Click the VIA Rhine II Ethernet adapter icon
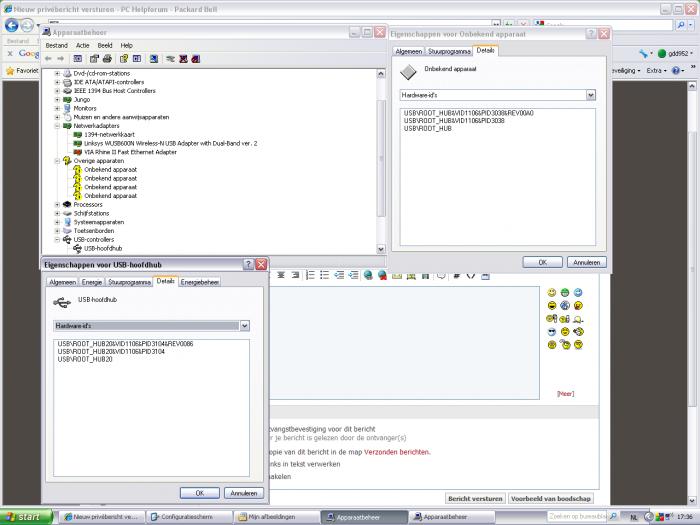 79,152
